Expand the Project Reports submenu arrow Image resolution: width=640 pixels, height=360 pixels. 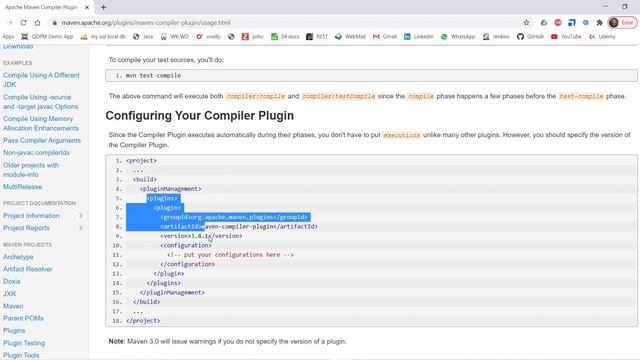point(81,228)
